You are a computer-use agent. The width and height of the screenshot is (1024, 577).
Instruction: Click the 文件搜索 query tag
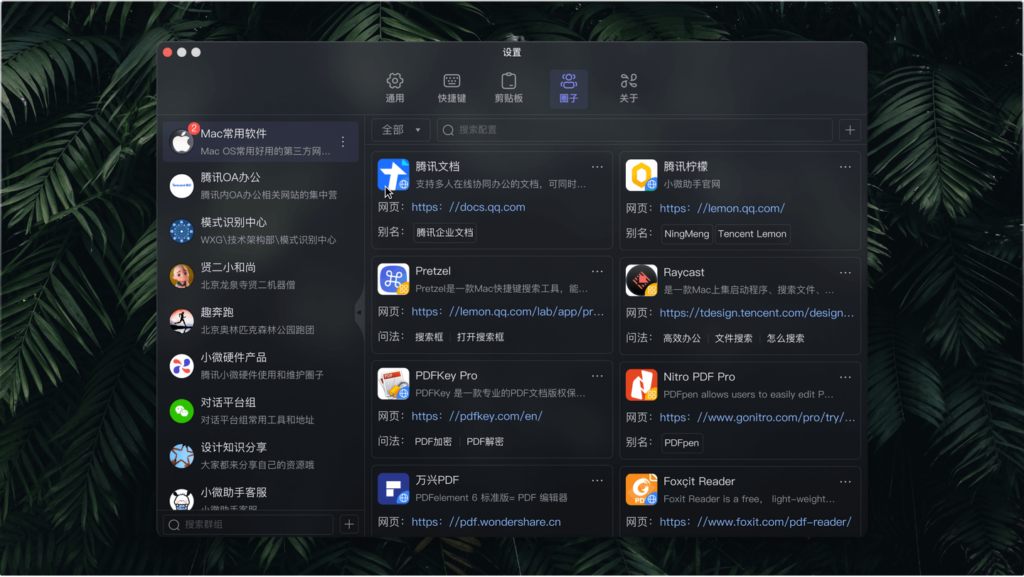click(733, 338)
